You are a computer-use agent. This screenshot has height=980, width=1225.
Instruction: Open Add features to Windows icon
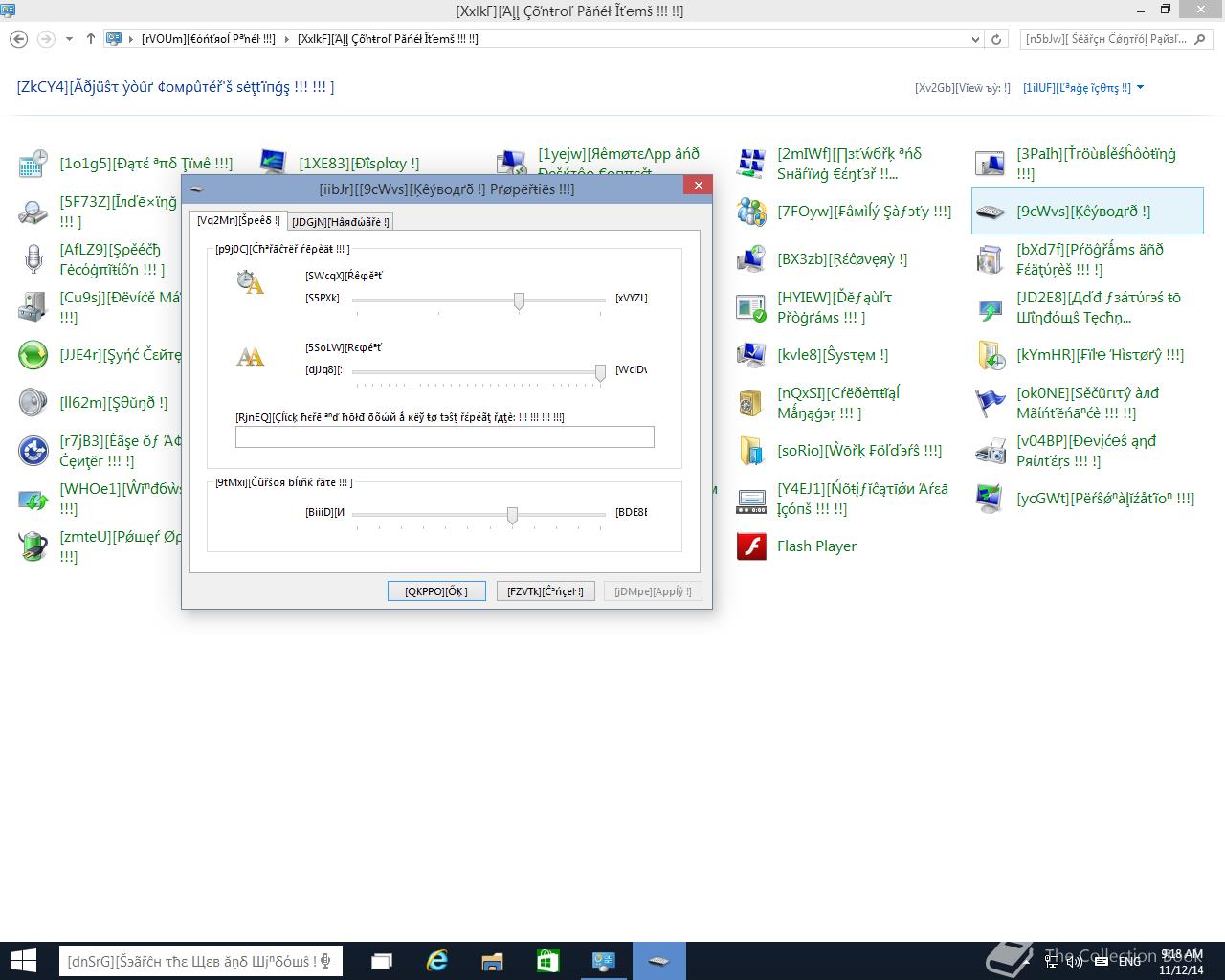point(990,307)
